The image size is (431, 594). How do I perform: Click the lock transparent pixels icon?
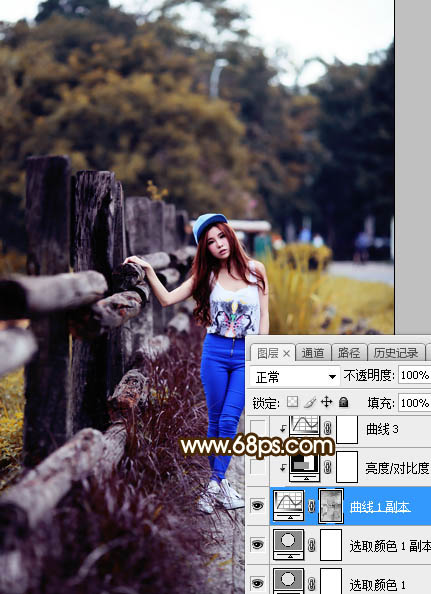(292, 402)
